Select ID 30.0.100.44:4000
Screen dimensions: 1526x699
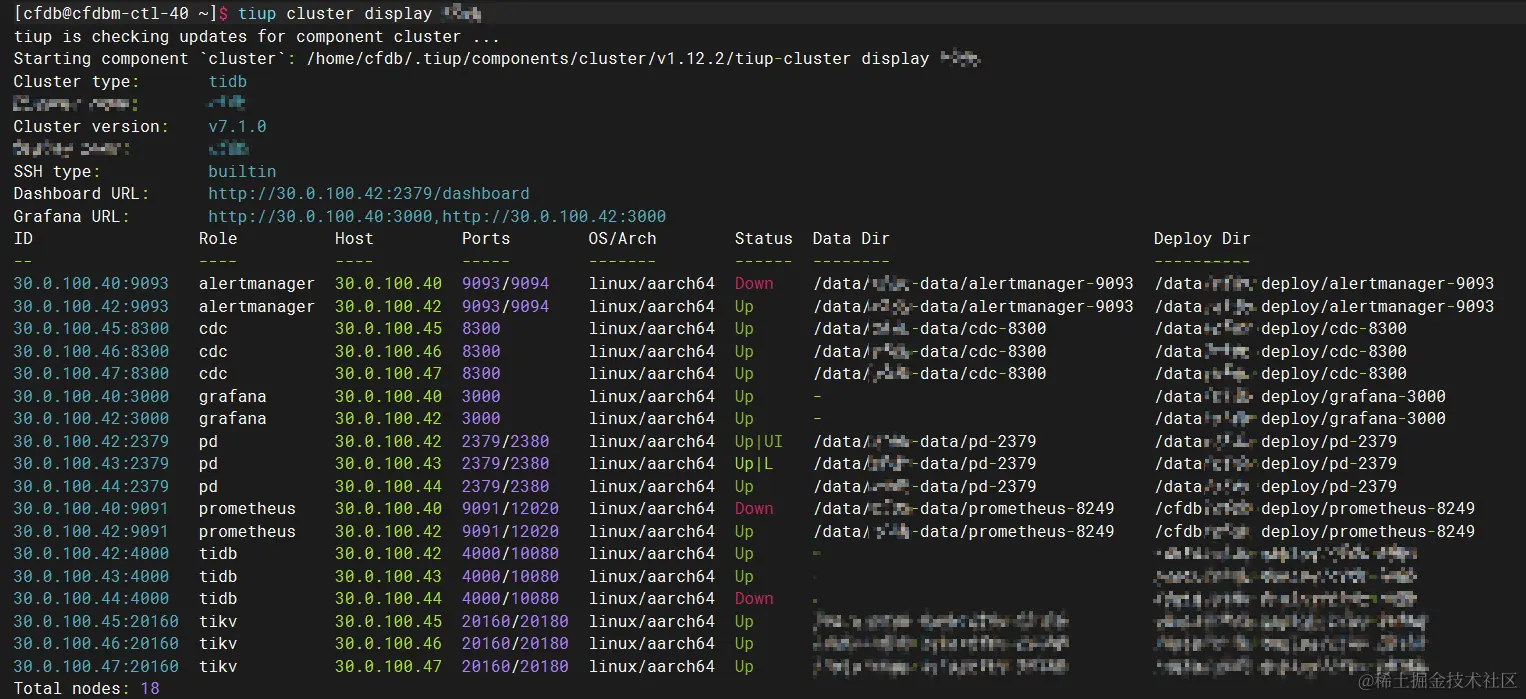91,599
